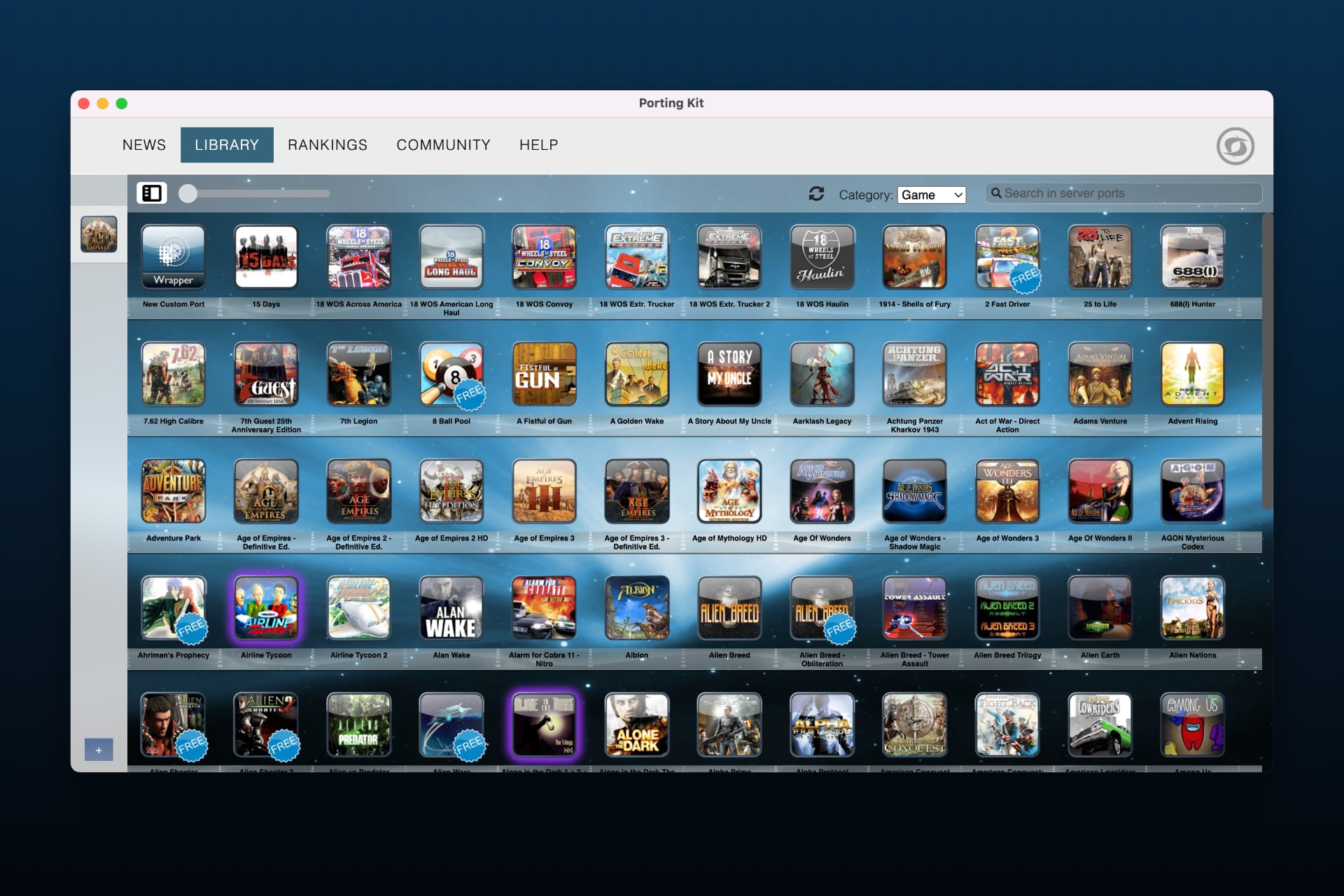The height and width of the screenshot is (896, 1344).
Task: Click the 18 WOS Extr. Trucker label
Action: pyautogui.click(x=637, y=304)
